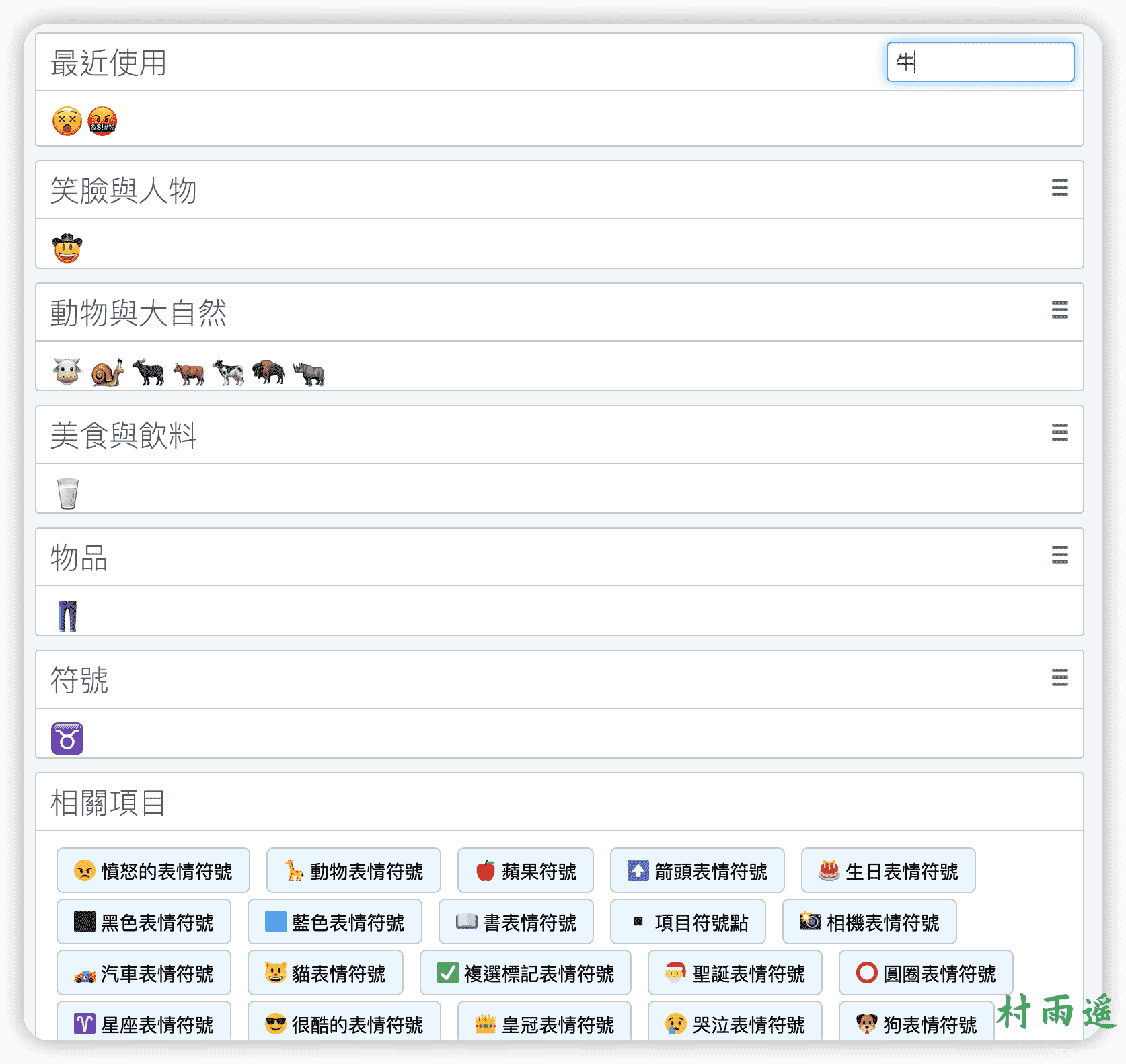Select the Taurus zodiac symbol

(x=67, y=738)
